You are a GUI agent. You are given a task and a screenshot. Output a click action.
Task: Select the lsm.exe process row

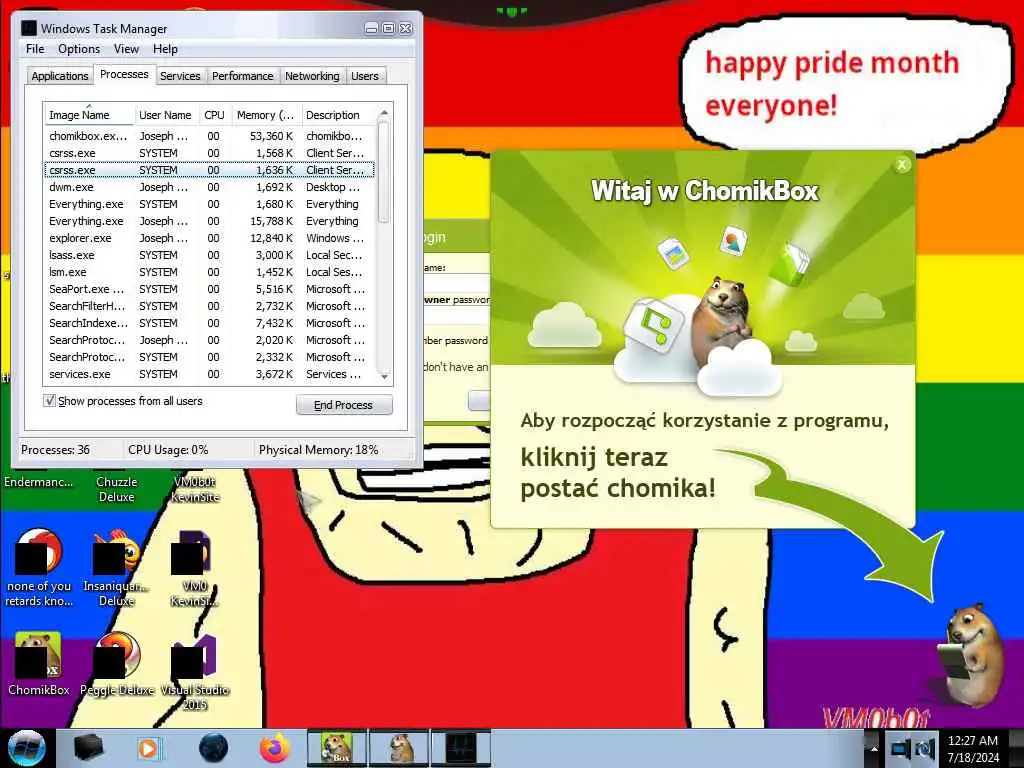209,272
